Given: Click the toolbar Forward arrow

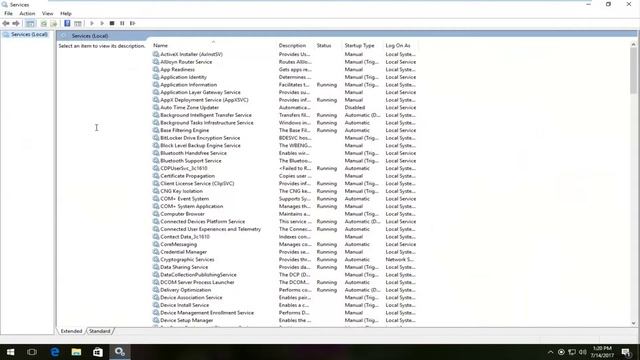Looking at the screenshot, I should (x=16, y=24).
